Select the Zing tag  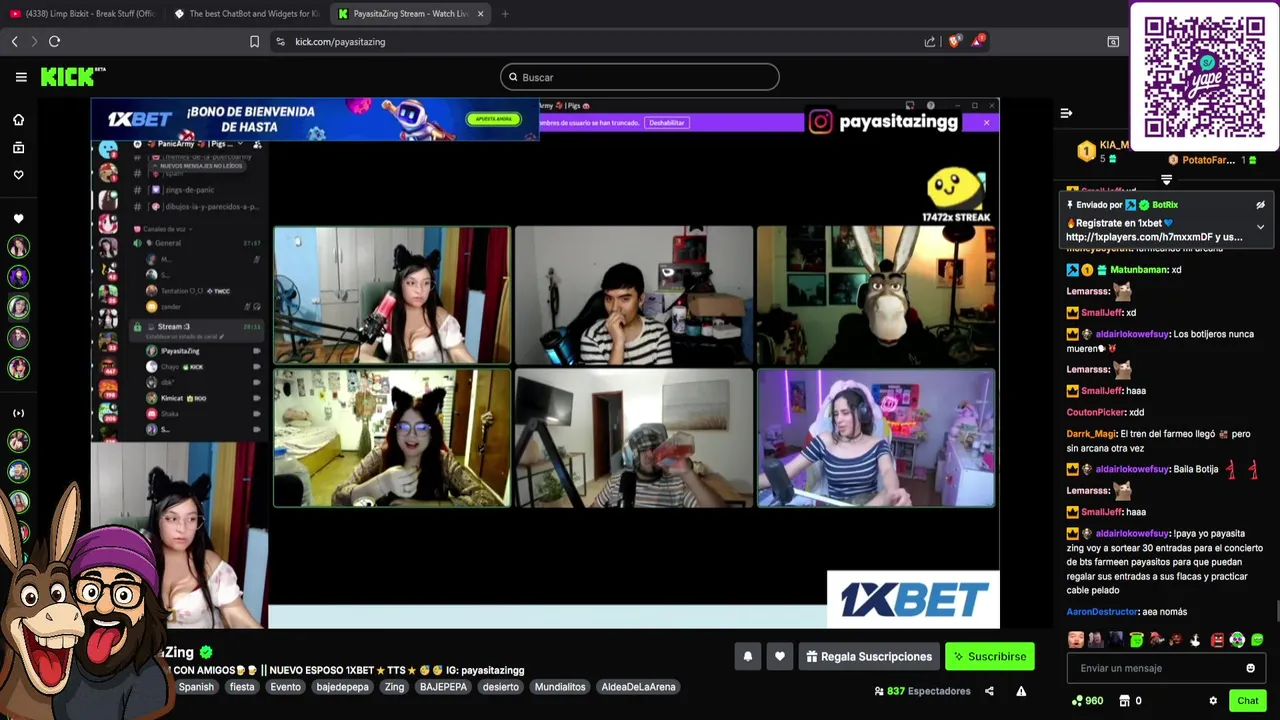pyautogui.click(x=395, y=687)
